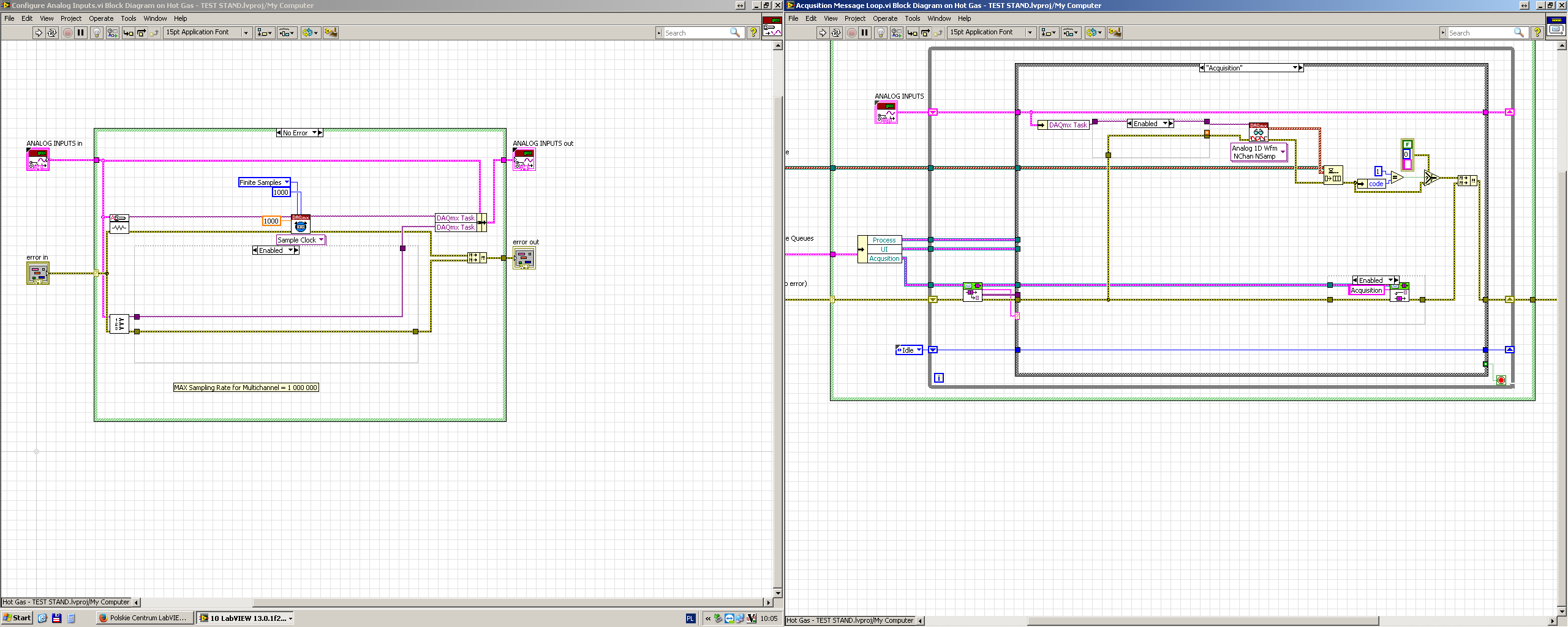This screenshot has width=1568, height=627.
Task: Click vertical scrollbar of Configure Analog Inputs window
Action: pyautogui.click(x=778, y=319)
